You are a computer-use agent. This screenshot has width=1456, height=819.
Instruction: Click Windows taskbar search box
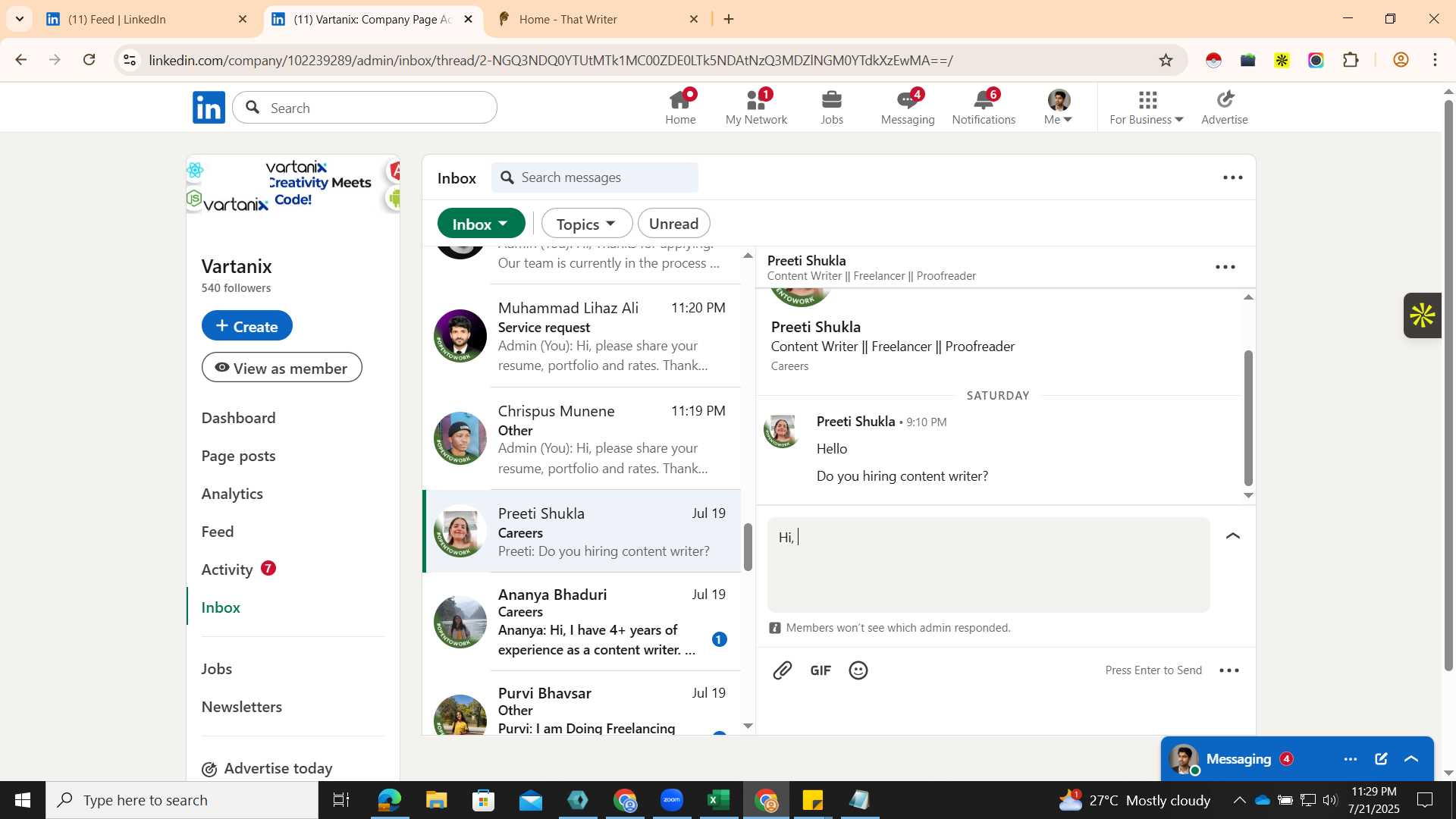[x=182, y=800]
